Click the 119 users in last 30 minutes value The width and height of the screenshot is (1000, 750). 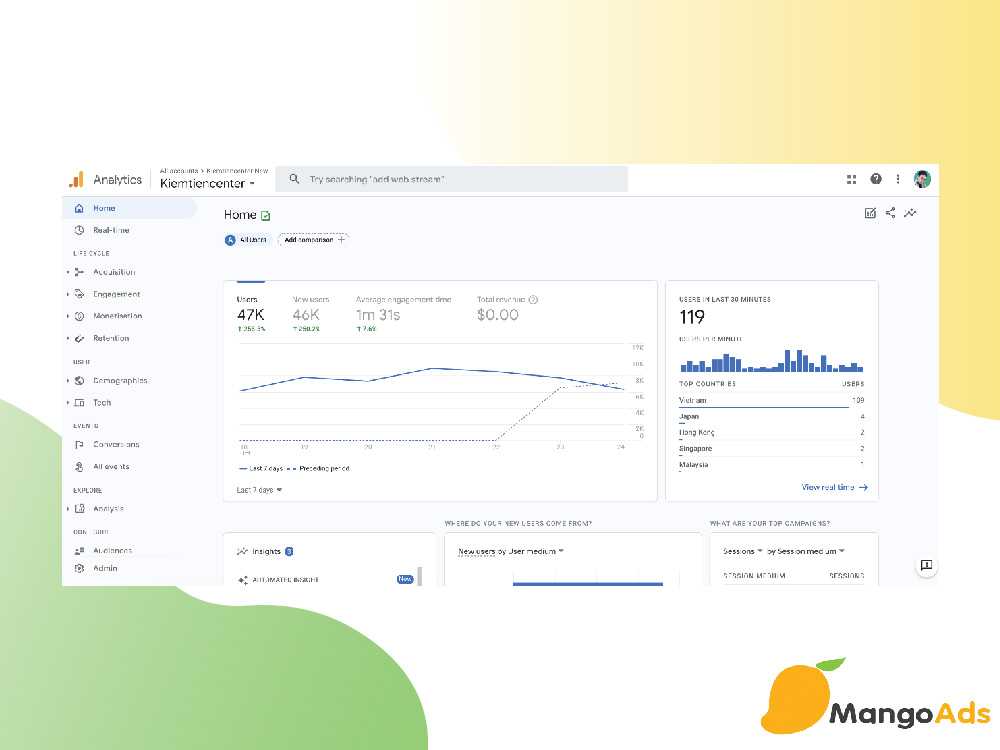(x=692, y=317)
